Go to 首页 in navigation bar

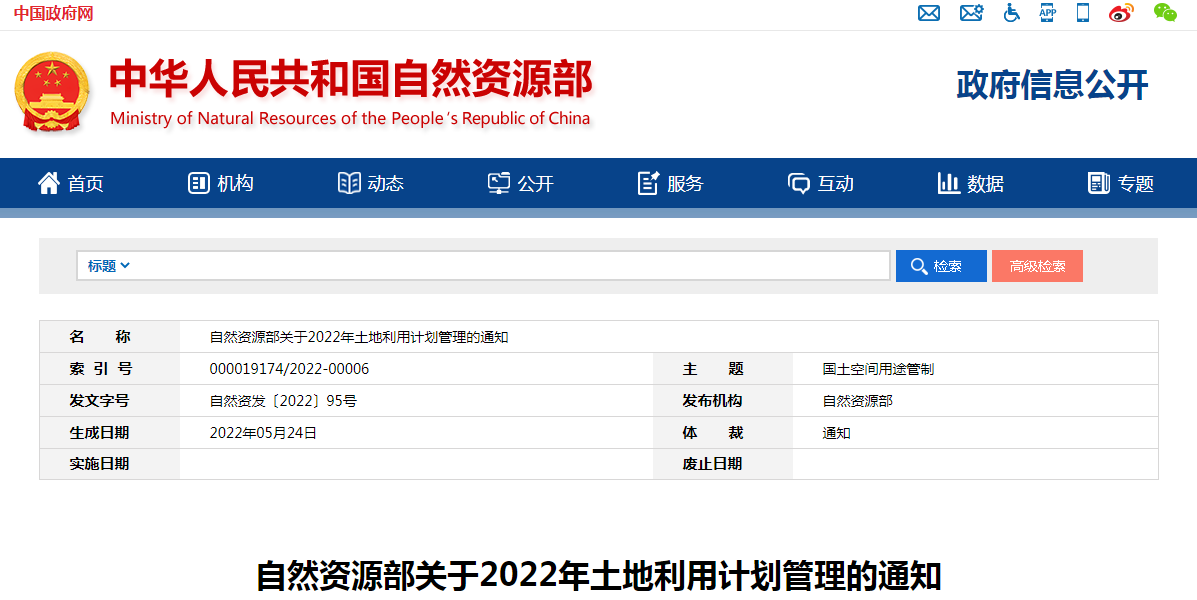86,183
